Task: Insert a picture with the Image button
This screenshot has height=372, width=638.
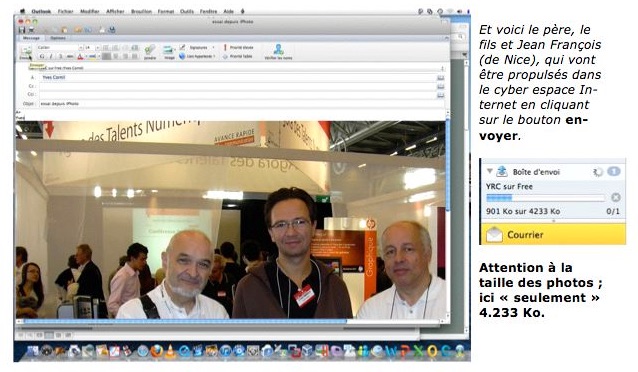Action: 169,52
